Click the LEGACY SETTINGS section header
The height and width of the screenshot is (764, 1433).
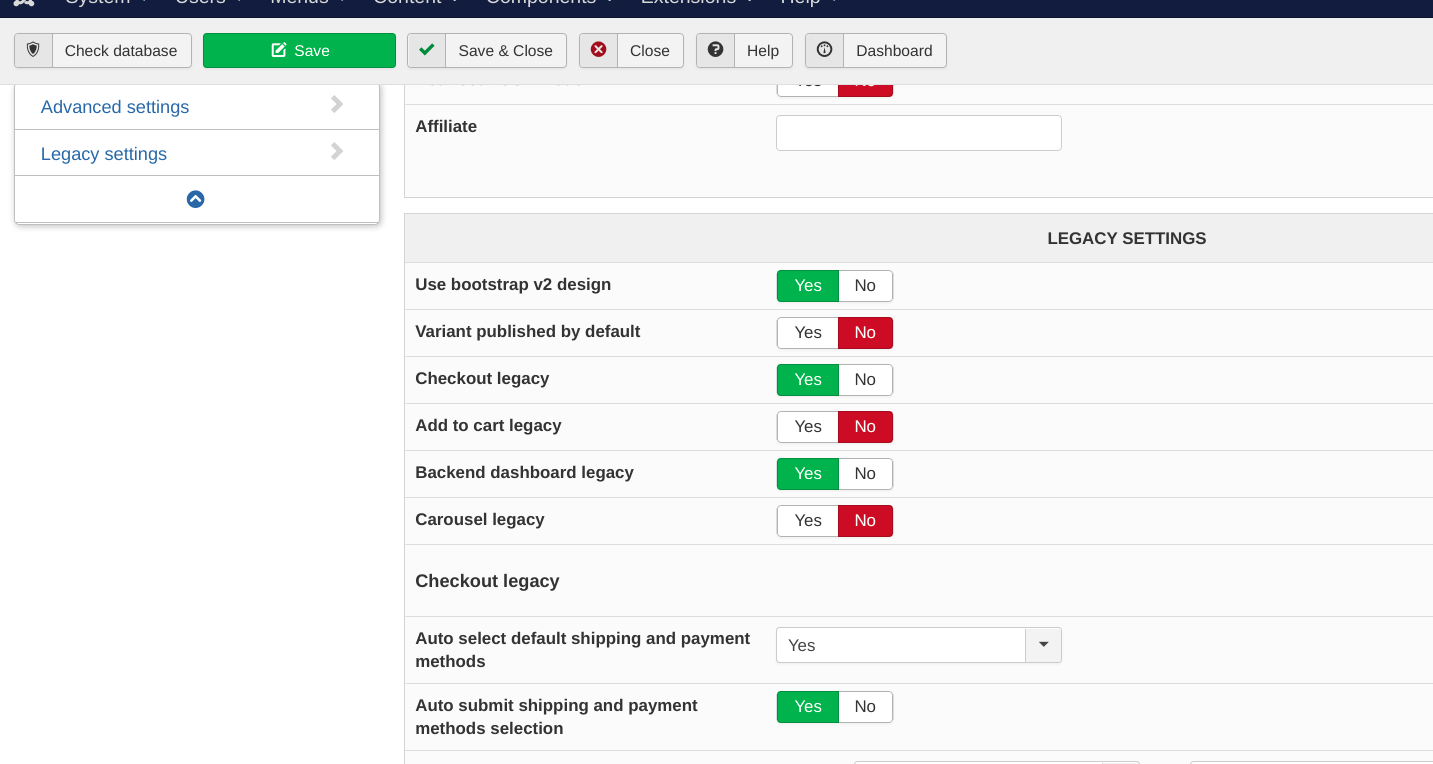[x=1127, y=238]
